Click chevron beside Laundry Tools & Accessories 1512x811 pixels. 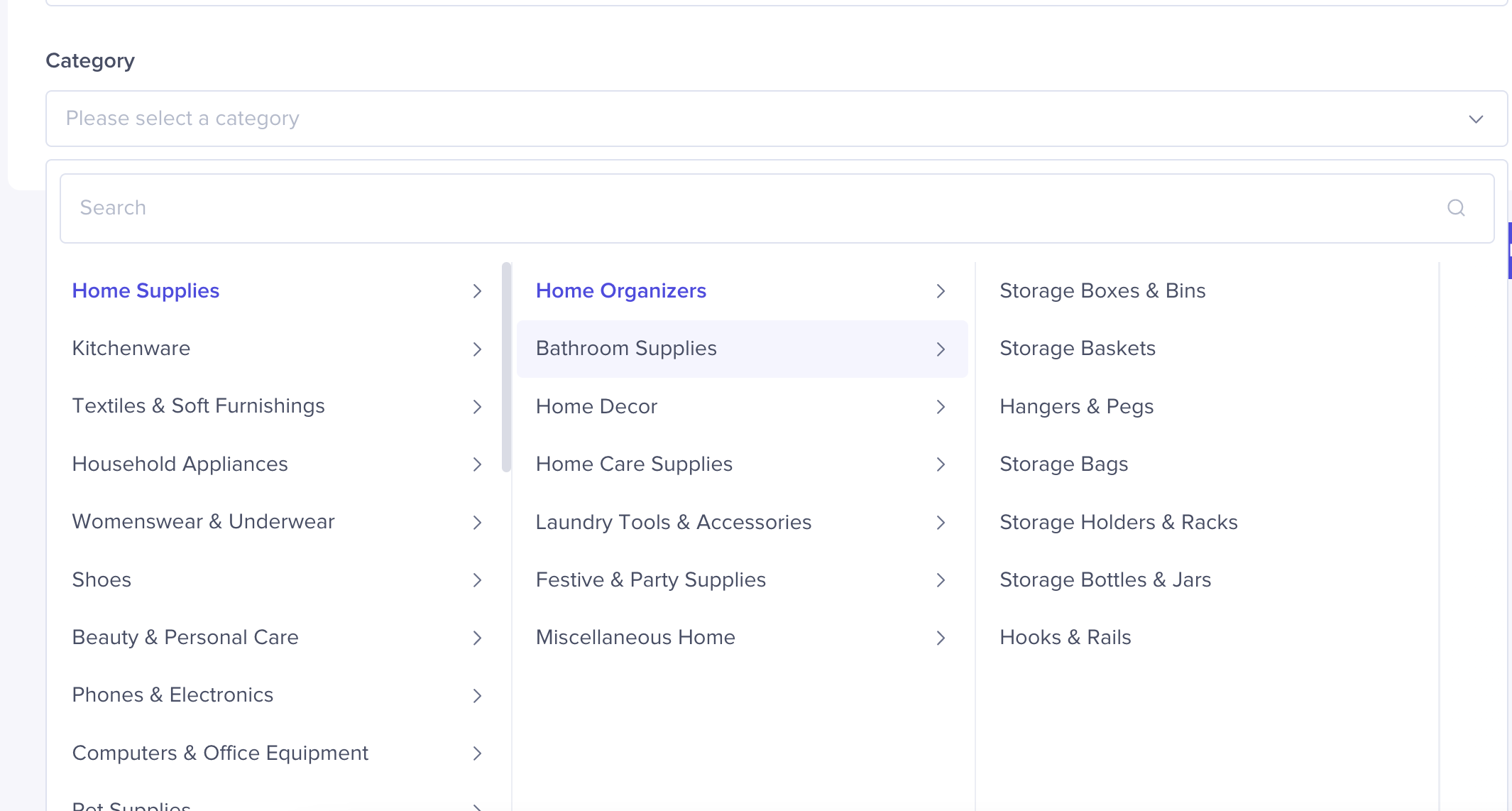[941, 523]
